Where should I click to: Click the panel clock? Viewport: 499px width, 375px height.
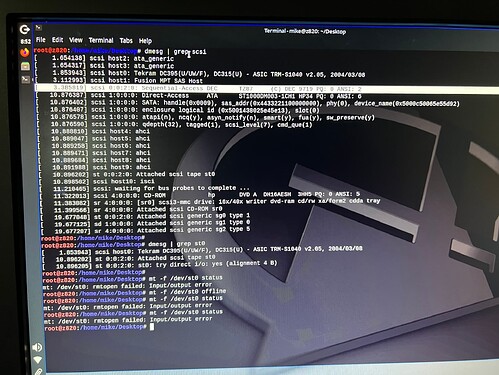[26, 41]
